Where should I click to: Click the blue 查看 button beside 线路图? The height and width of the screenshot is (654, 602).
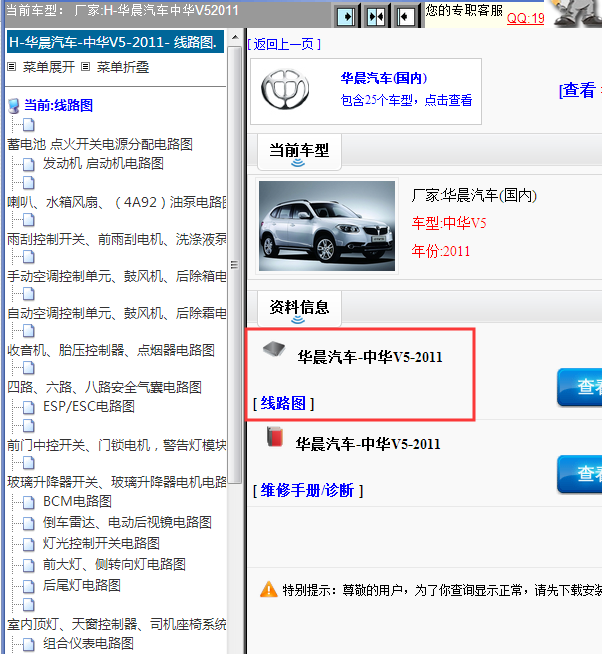[x=580, y=387]
